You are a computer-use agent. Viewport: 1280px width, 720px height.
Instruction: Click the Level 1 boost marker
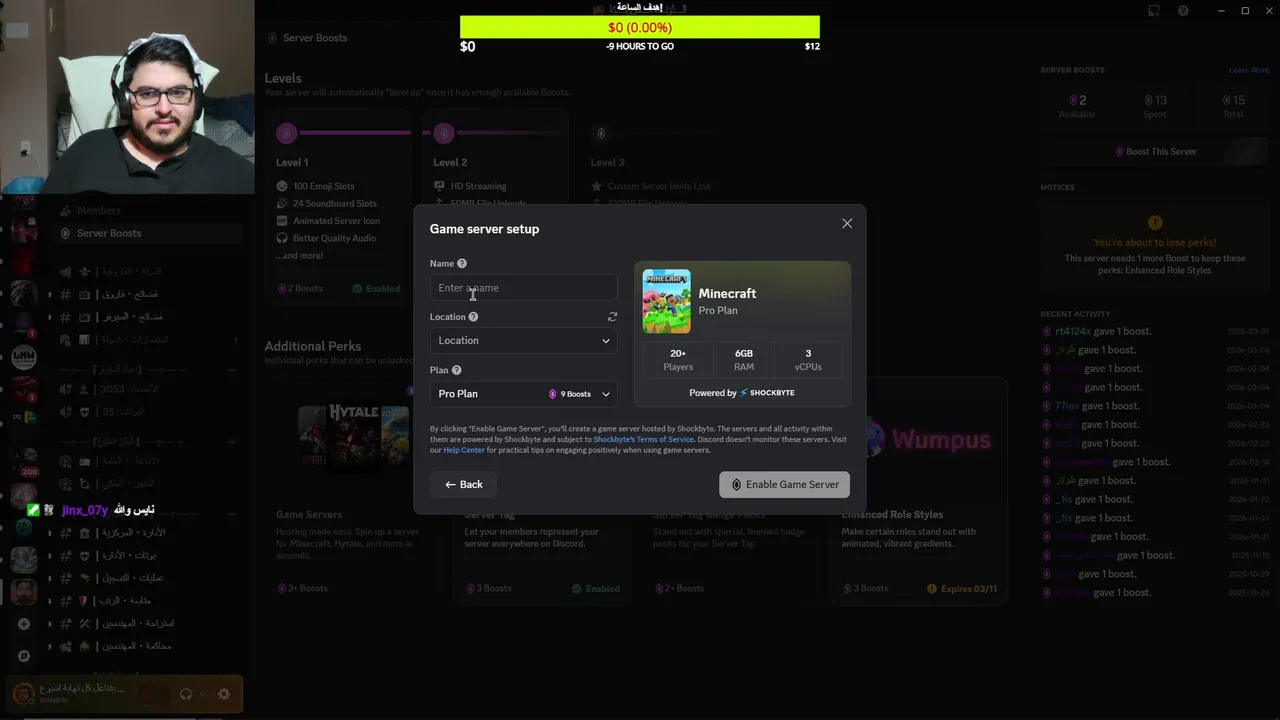click(x=287, y=133)
